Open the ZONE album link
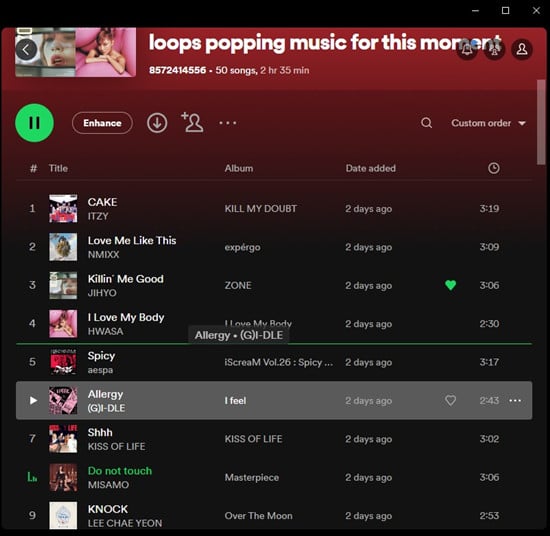 pos(238,286)
